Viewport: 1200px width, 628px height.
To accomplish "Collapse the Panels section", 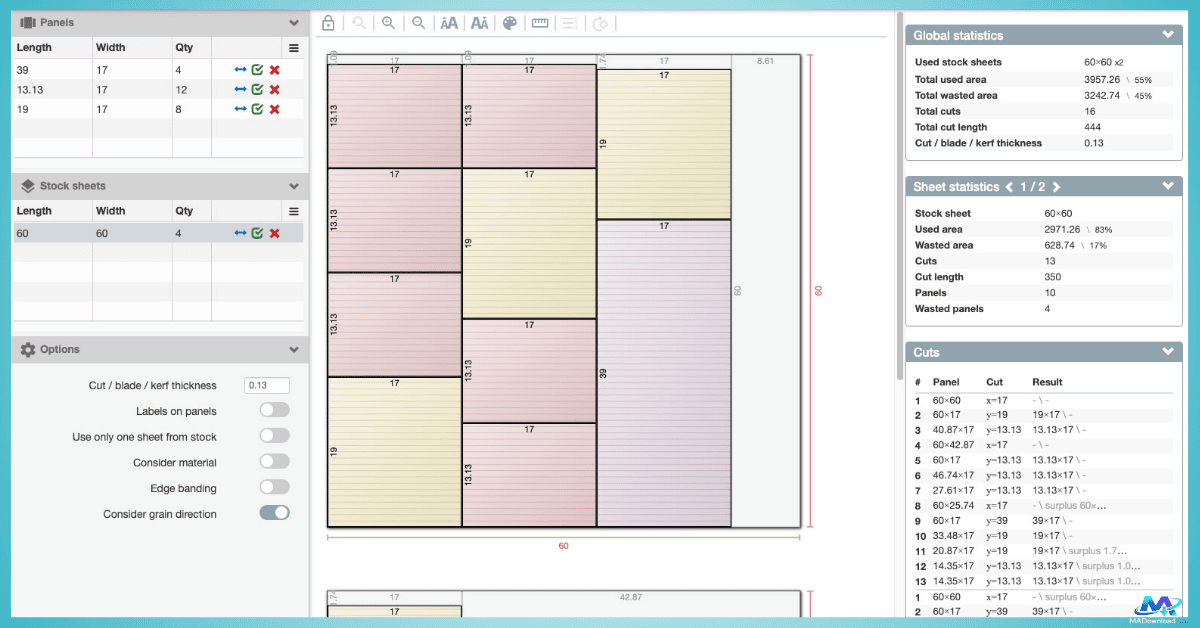I will [294, 22].
